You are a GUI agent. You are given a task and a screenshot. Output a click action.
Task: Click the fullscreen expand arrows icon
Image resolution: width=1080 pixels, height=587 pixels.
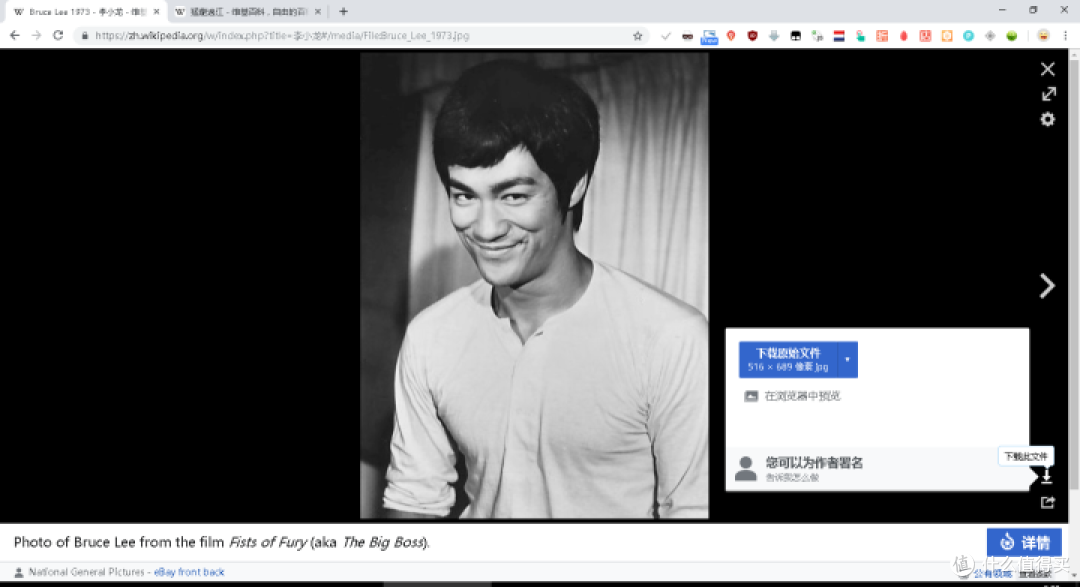(1048, 94)
